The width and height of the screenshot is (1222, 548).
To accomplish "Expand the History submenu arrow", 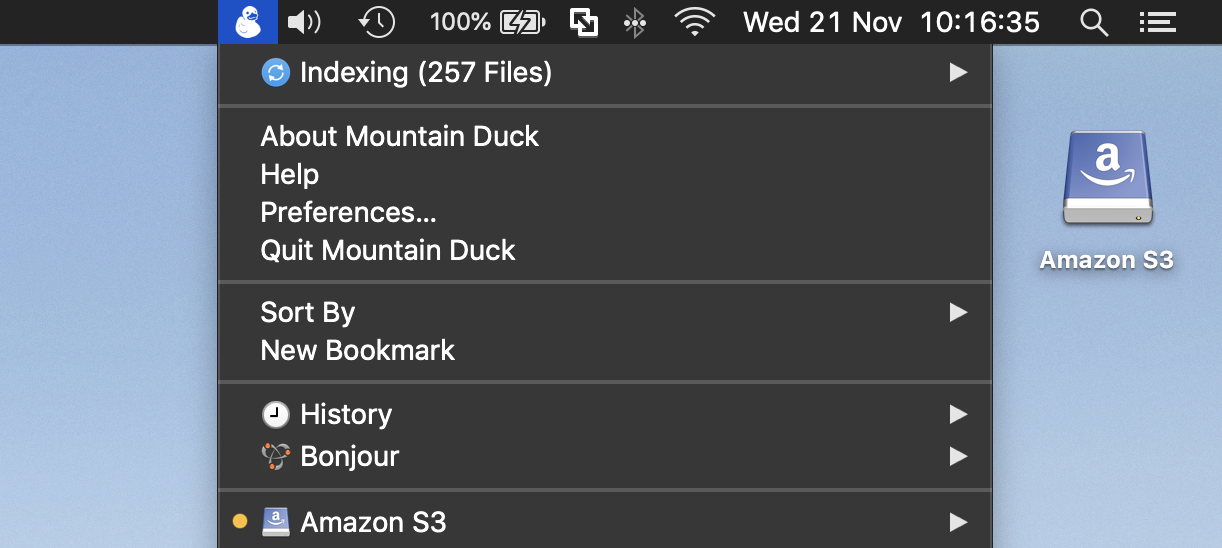I will pyautogui.click(x=958, y=414).
